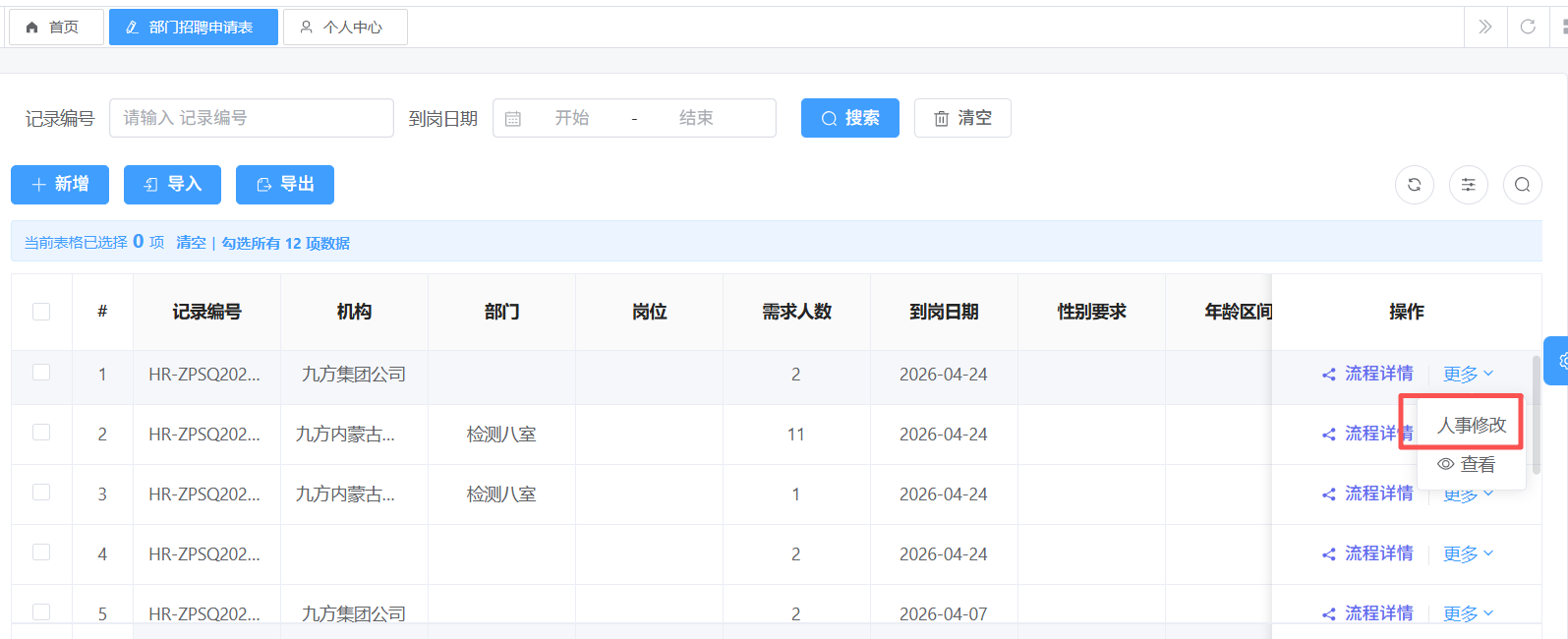Open column settings filter icon

pos(1468,185)
